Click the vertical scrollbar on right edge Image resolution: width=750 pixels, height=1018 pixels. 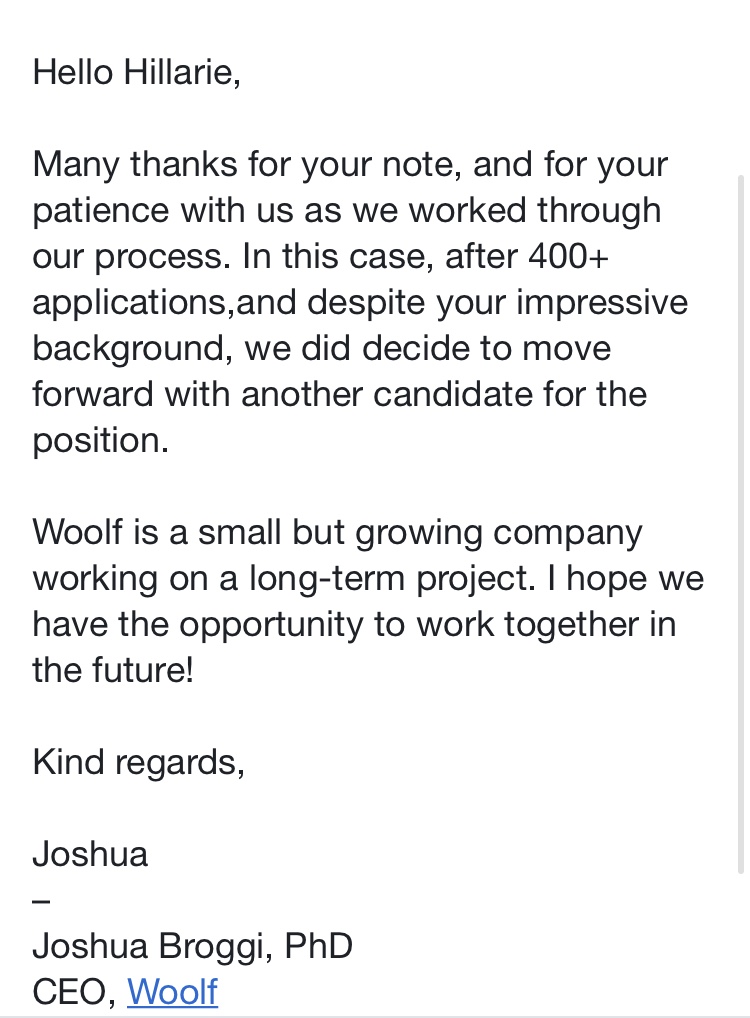[741, 520]
